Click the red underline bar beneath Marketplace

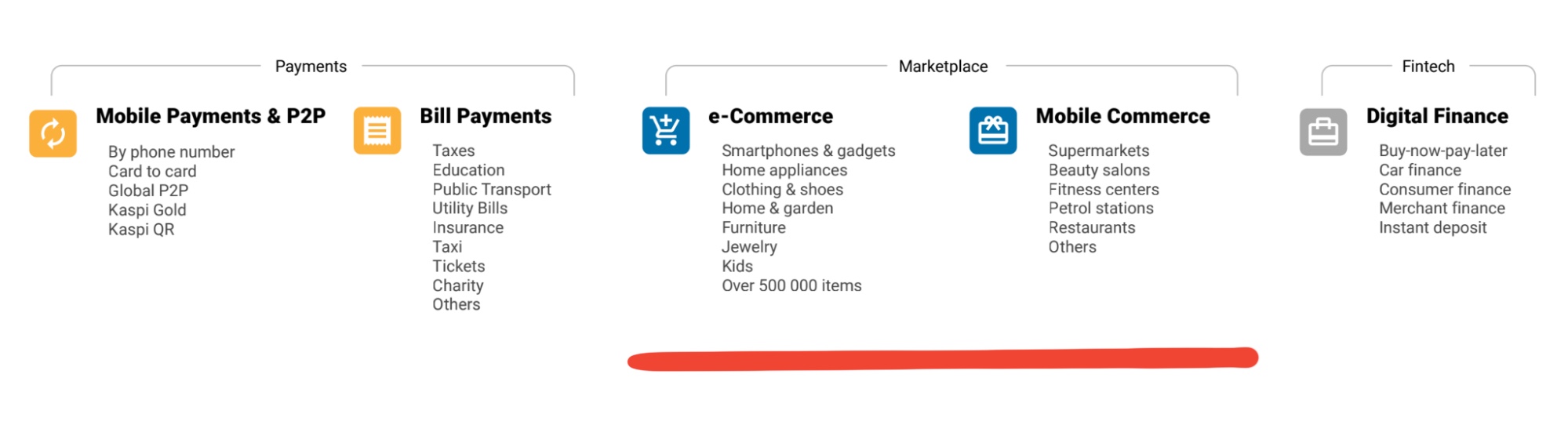[943, 359]
